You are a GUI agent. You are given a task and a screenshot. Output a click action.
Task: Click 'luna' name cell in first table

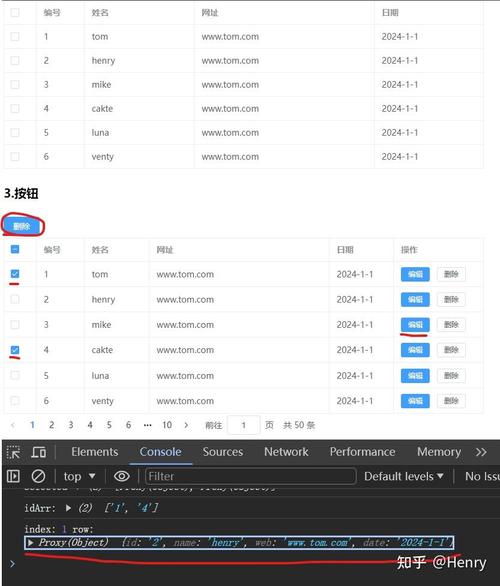tap(100, 133)
